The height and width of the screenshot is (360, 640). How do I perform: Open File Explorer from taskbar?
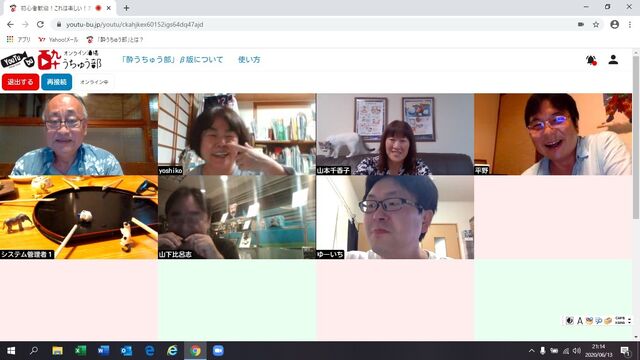[57, 351]
